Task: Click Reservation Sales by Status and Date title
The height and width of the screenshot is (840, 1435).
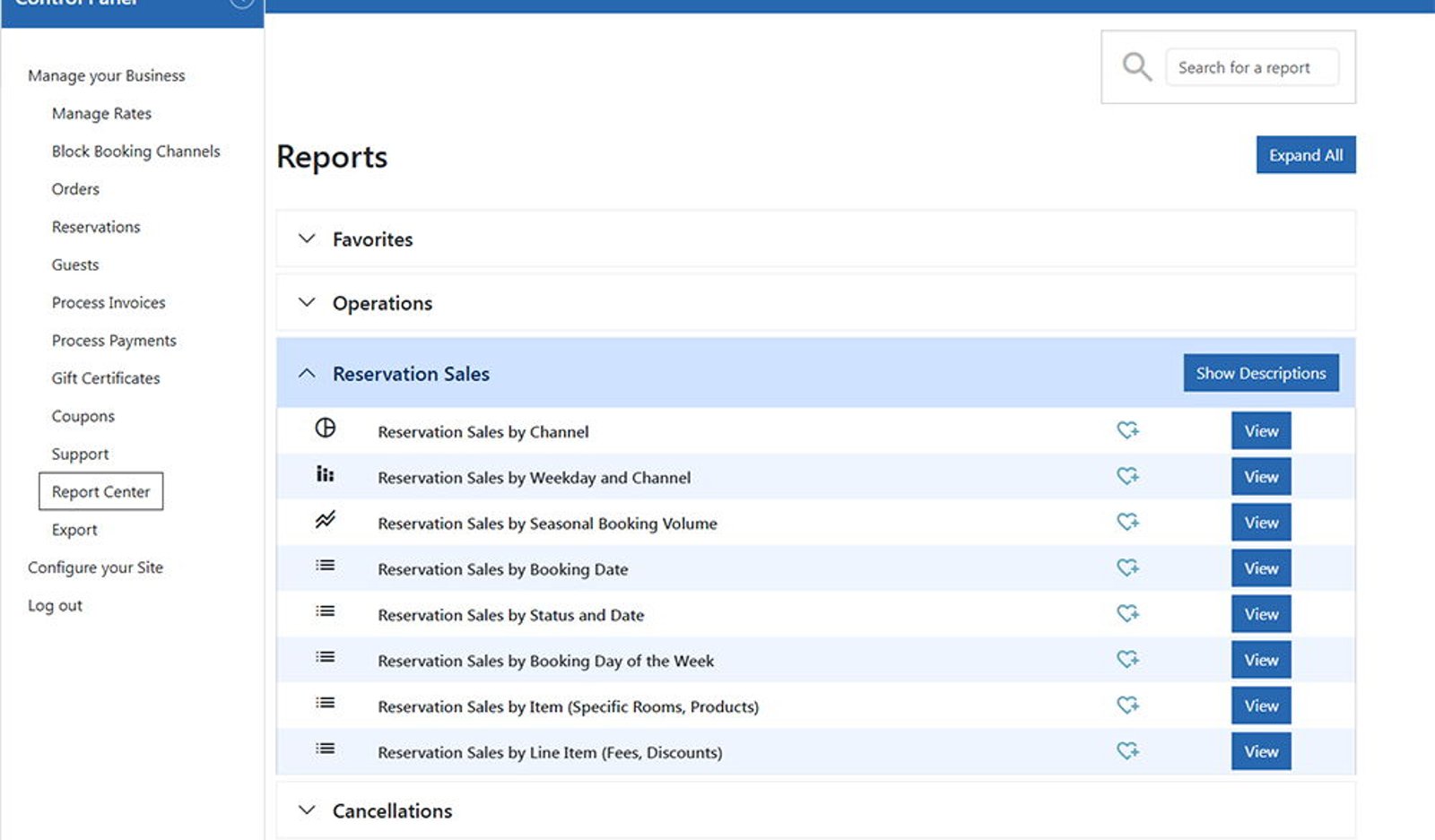Action: coord(511,615)
